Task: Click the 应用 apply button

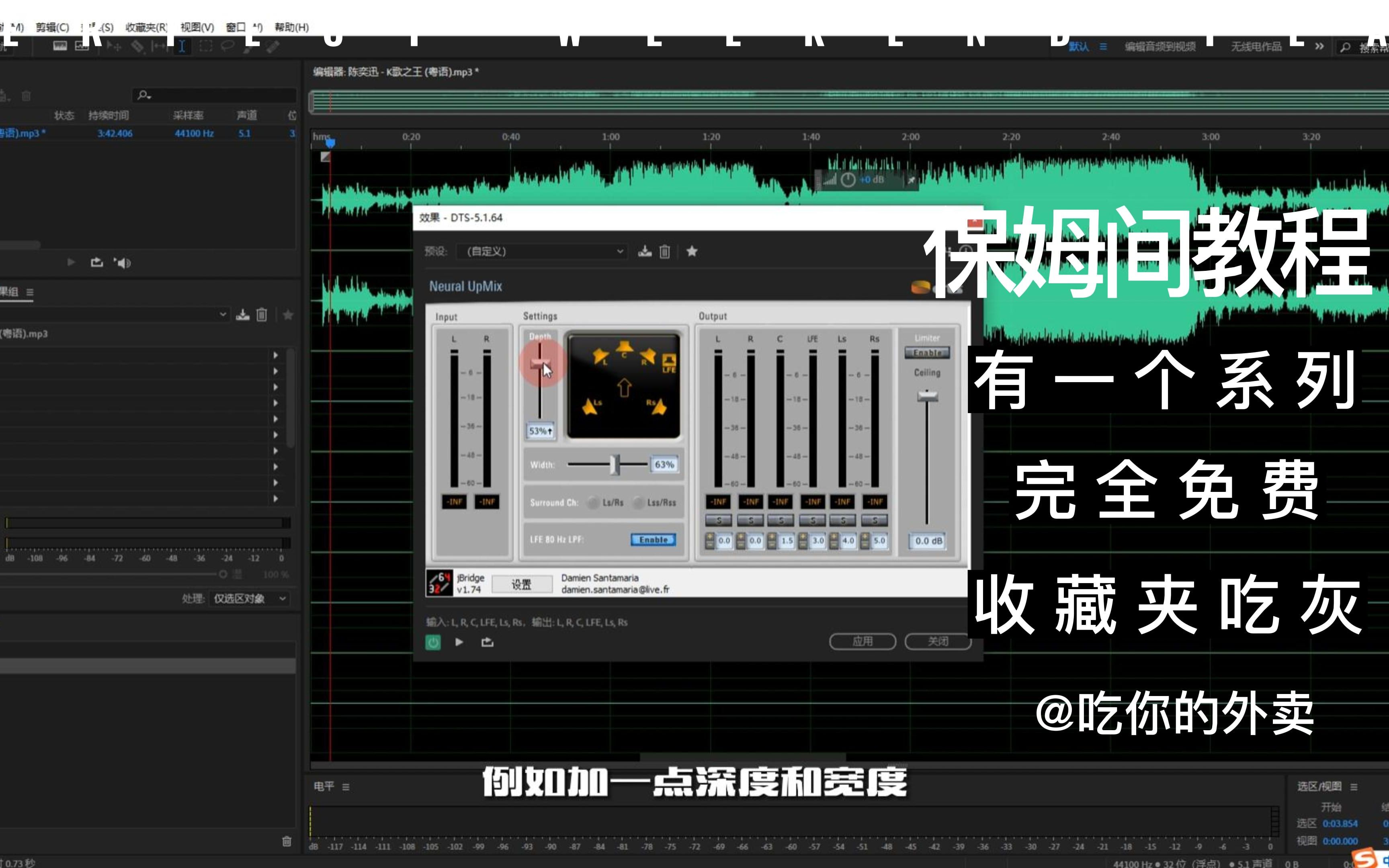Action: click(x=862, y=641)
